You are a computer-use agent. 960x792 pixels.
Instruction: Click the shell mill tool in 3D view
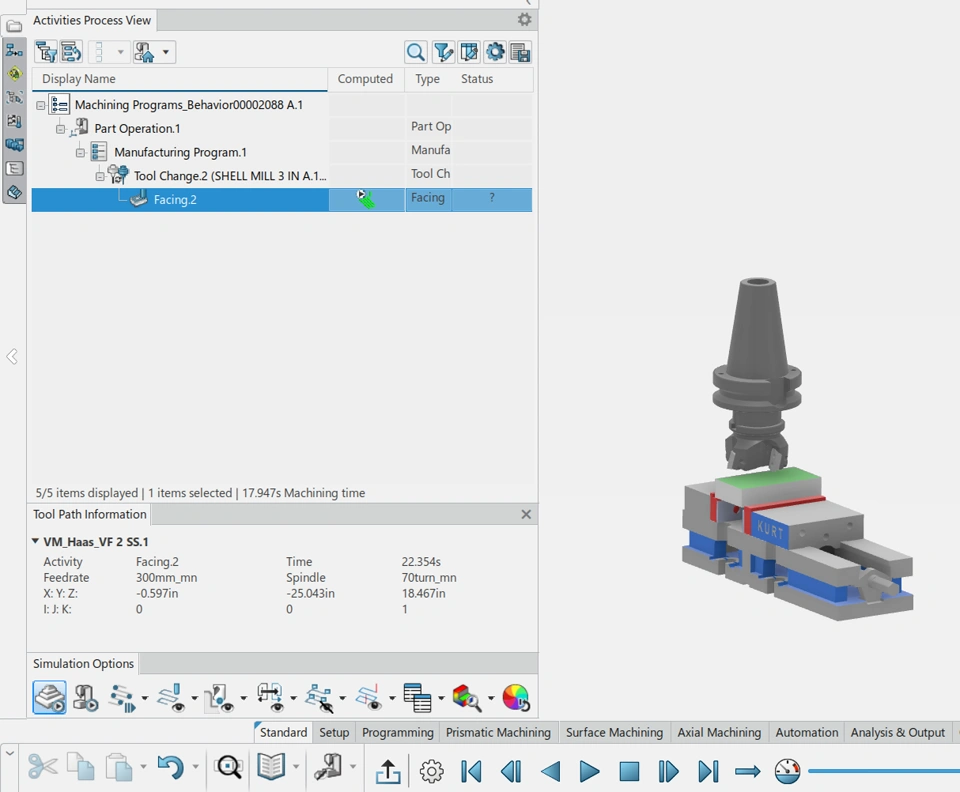756,450
